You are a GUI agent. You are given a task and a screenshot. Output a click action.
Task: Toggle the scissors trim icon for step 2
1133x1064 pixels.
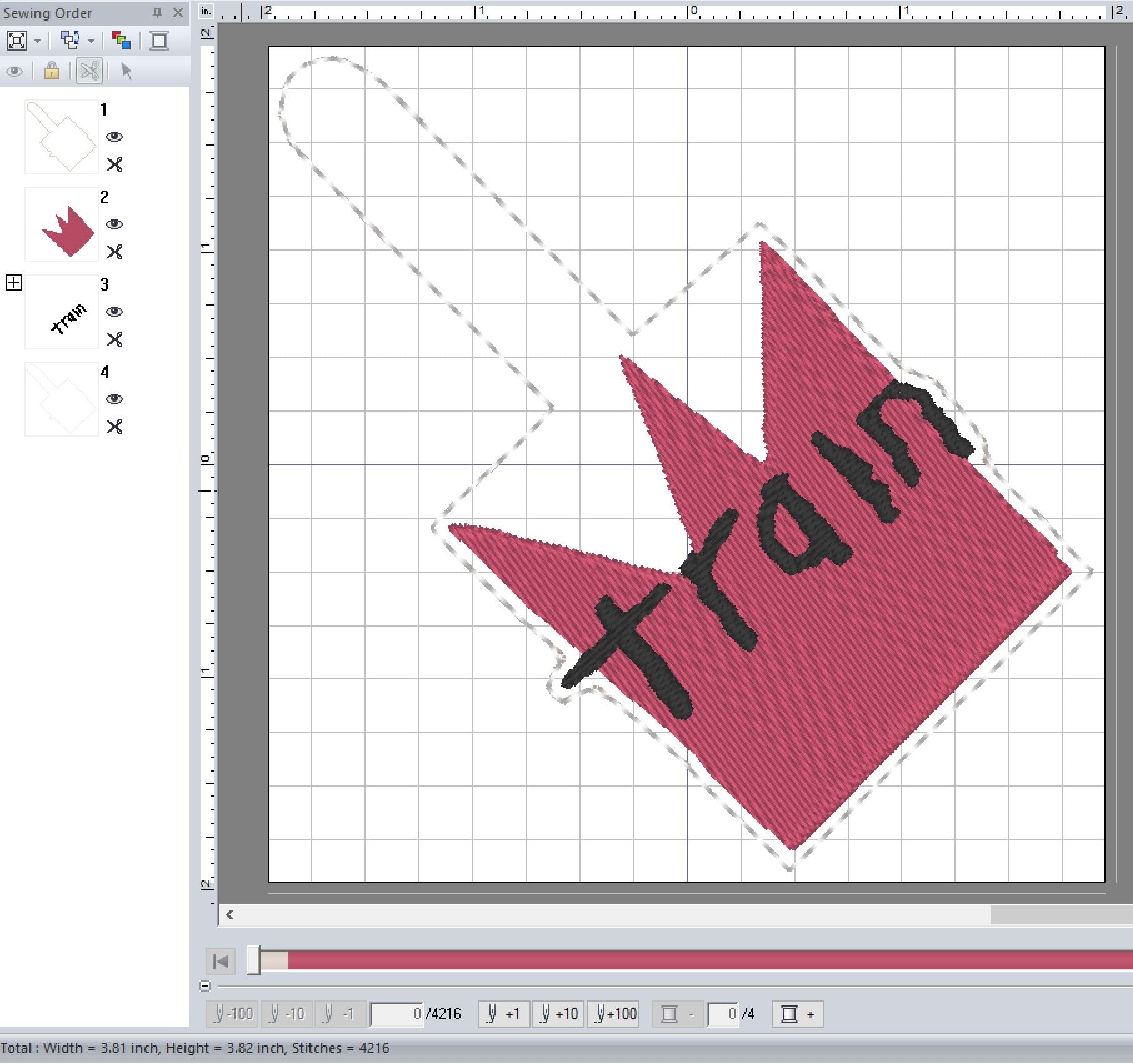pos(114,252)
